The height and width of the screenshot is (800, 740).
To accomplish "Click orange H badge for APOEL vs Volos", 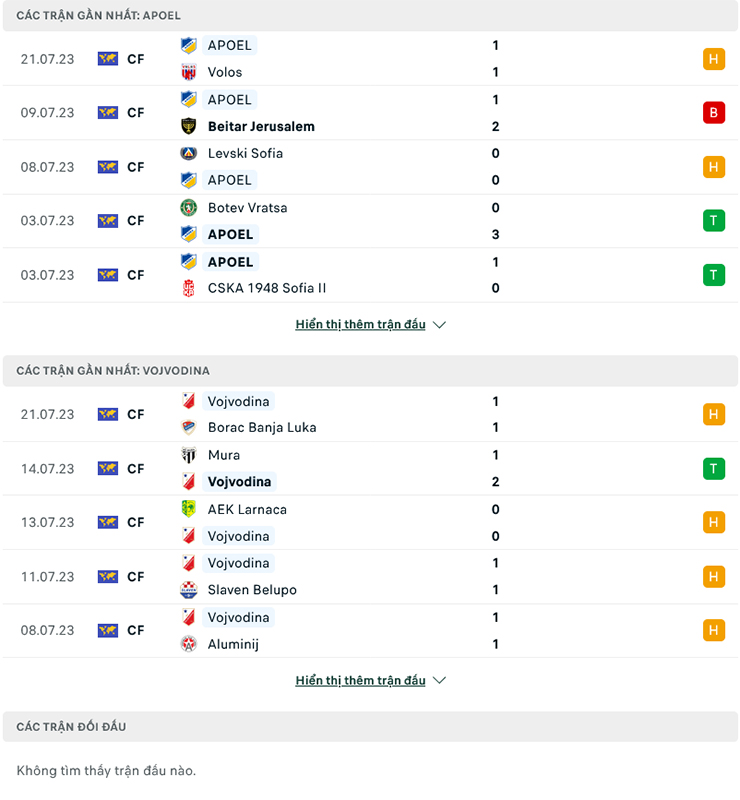I will coord(713,59).
